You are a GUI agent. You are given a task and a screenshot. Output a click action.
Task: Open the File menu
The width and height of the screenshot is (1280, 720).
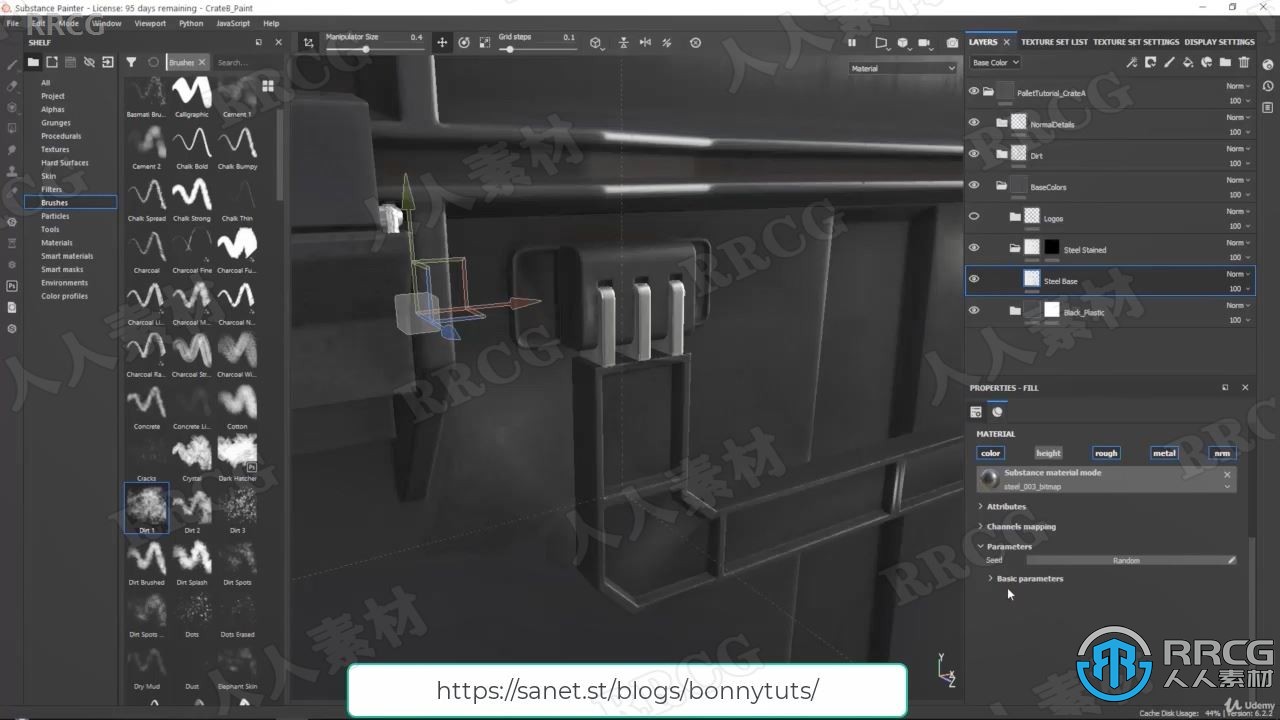[x=12, y=23]
